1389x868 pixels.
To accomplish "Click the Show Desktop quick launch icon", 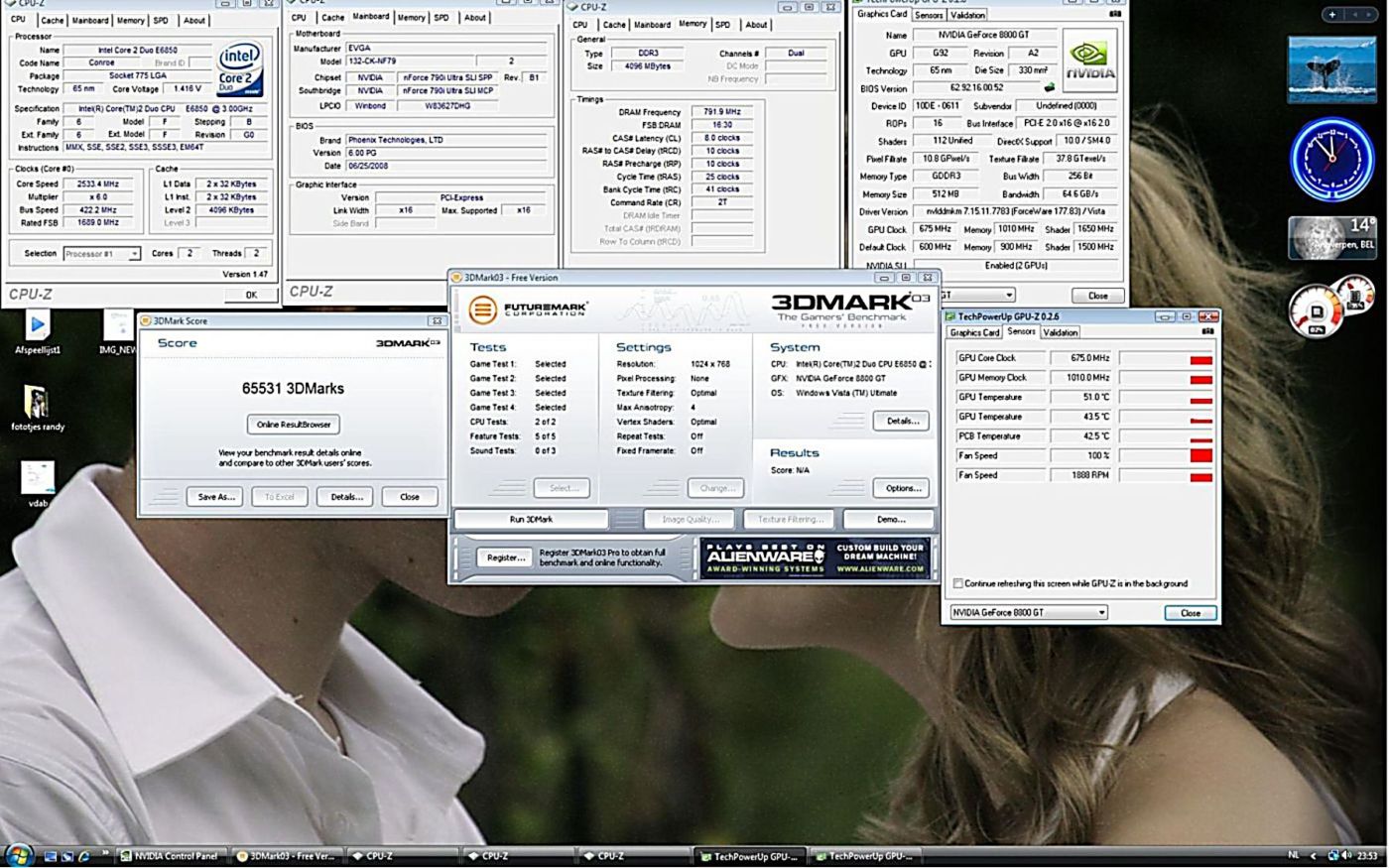I will click(51, 856).
